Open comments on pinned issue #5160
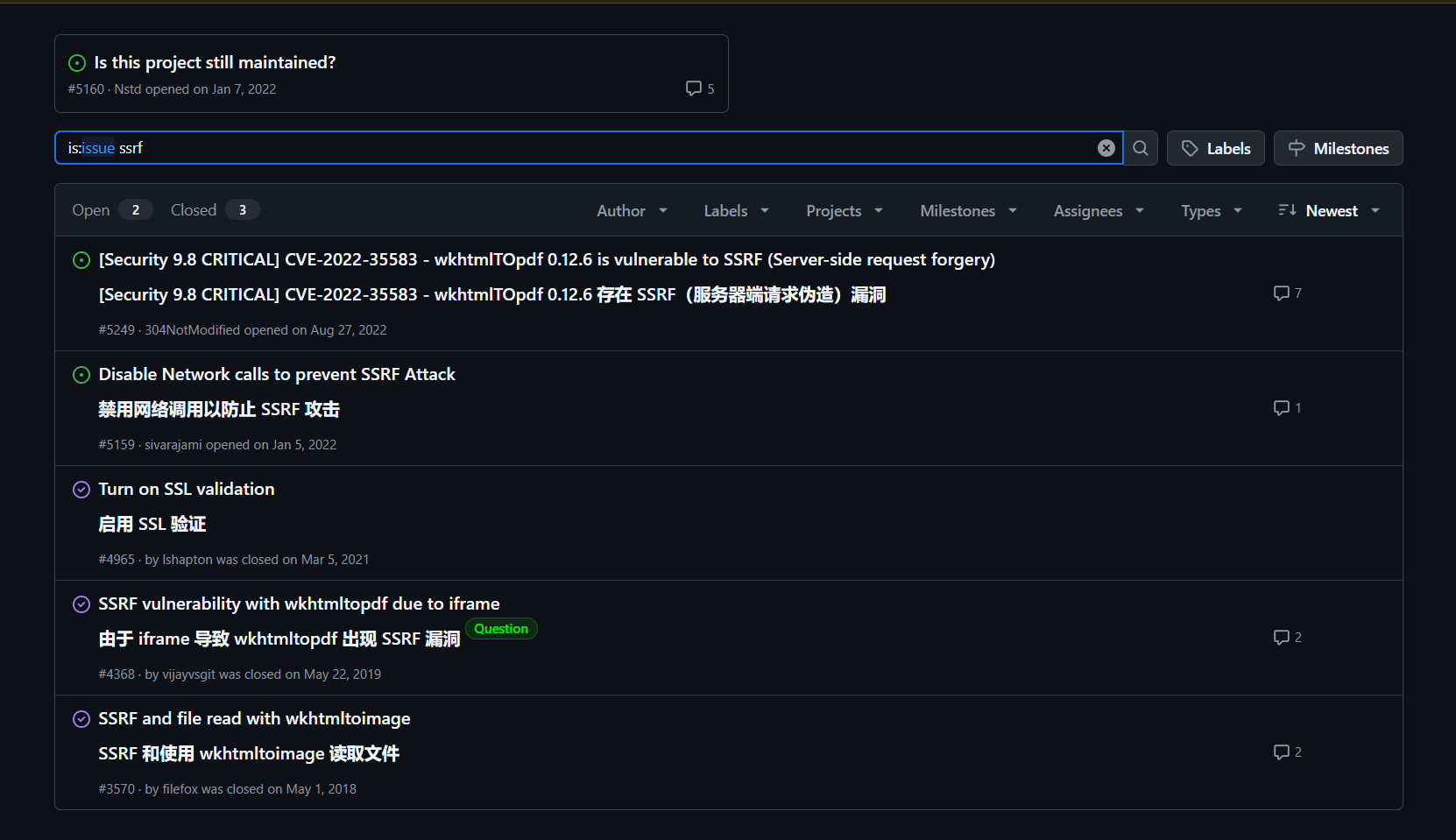Viewport: 1456px width, 840px height. point(699,88)
